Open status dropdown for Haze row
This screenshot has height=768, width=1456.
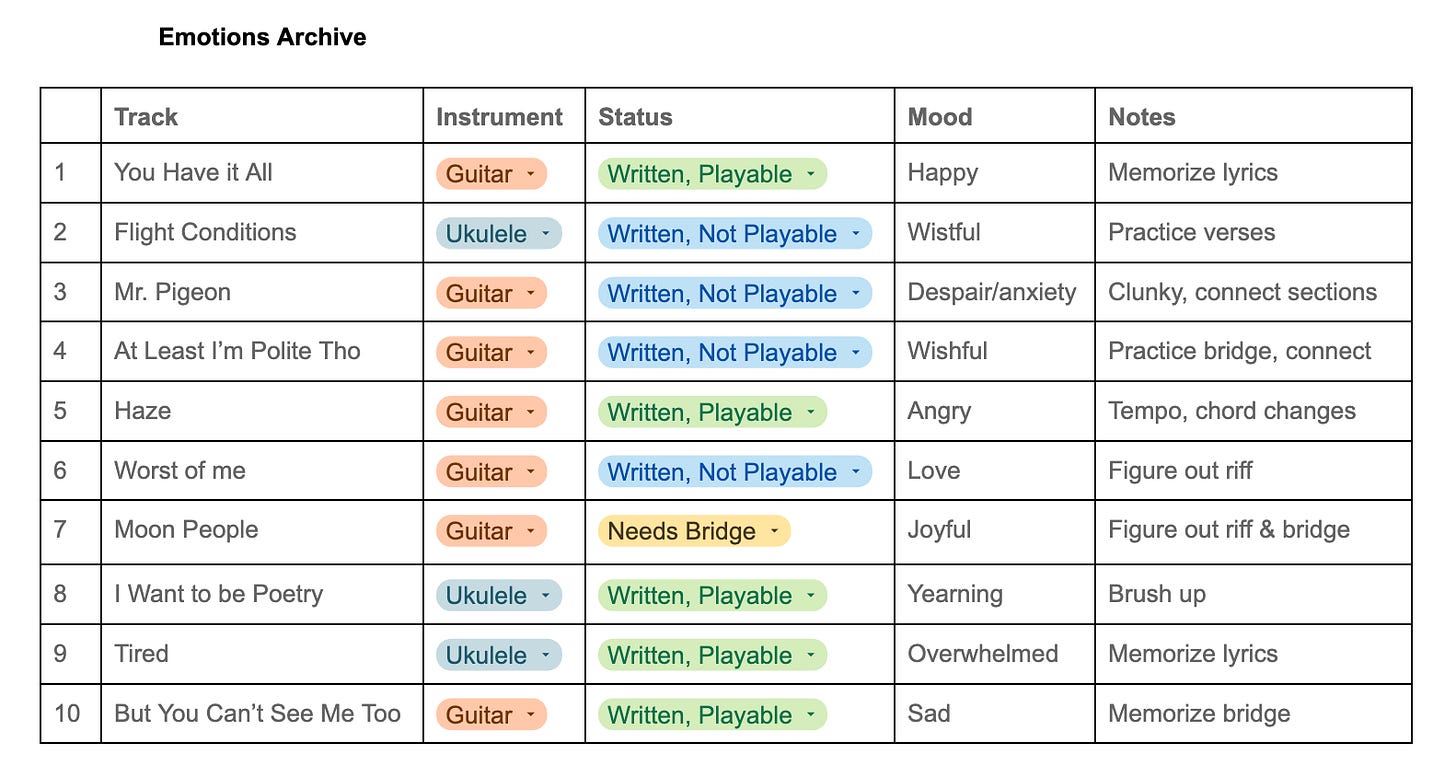(712, 412)
